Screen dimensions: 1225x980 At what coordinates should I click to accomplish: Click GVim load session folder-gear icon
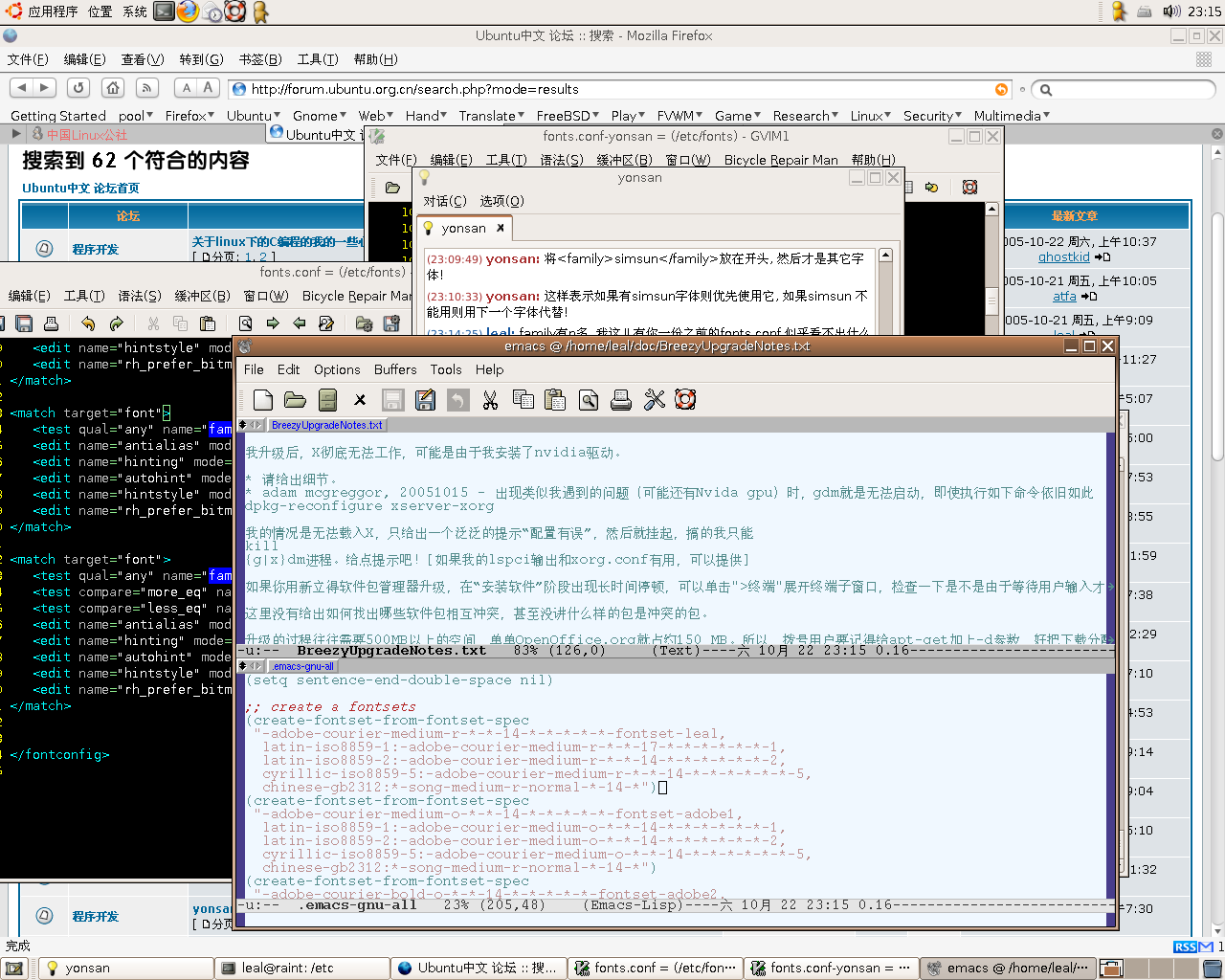coord(364,323)
